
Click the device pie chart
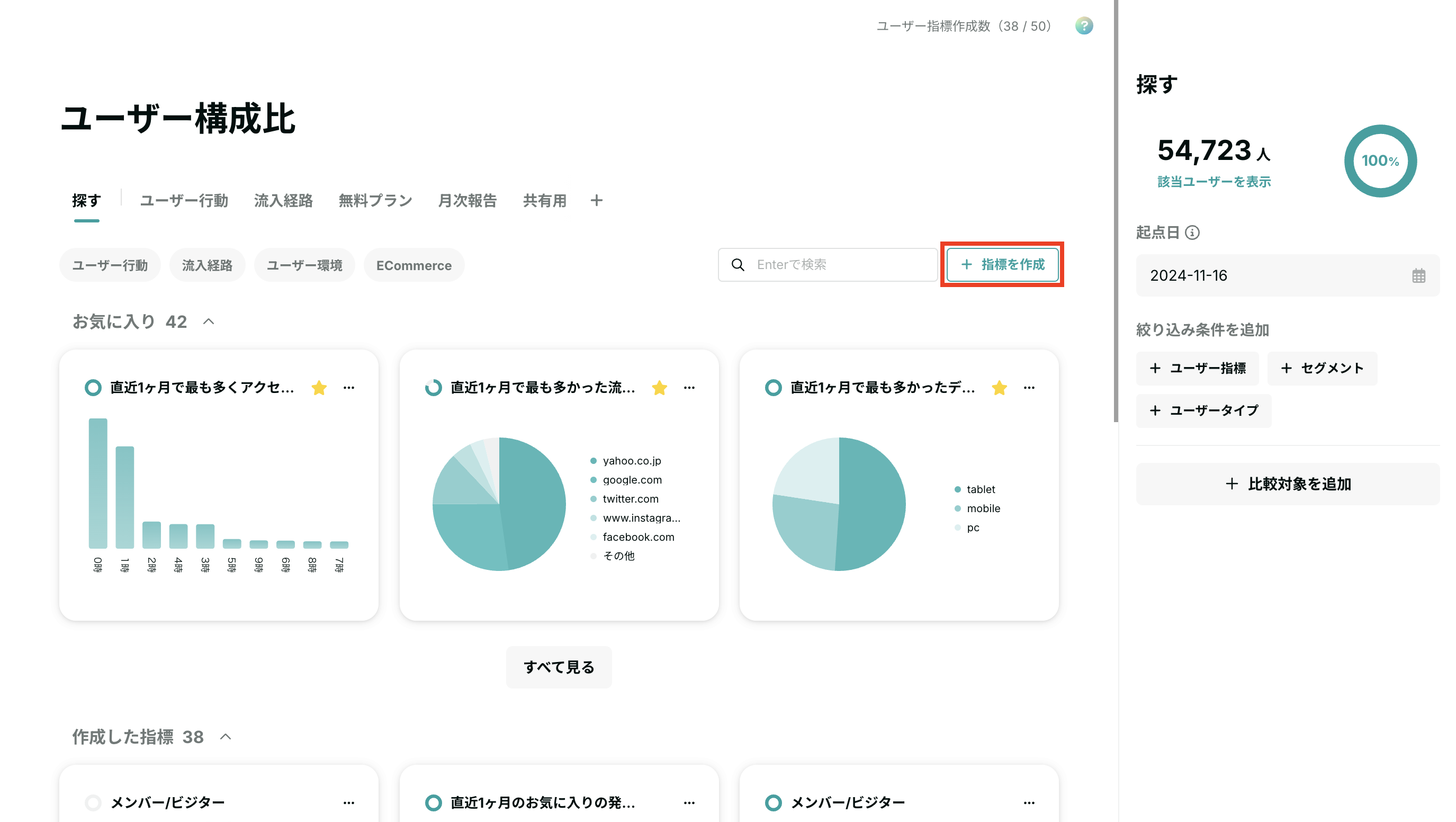pyautogui.click(x=839, y=504)
